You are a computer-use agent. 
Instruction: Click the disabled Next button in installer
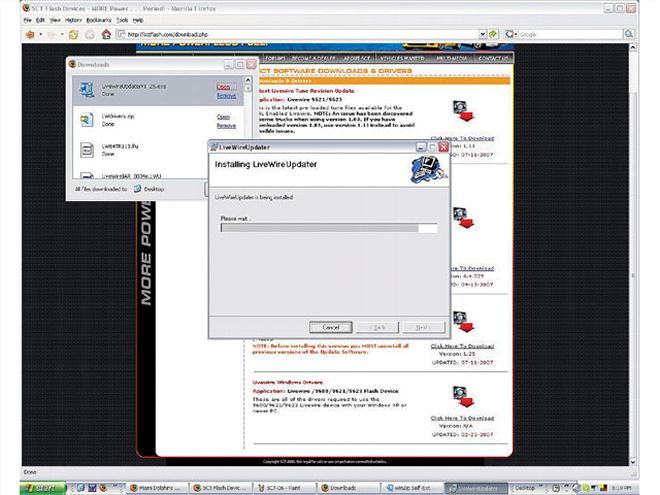coord(423,327)
